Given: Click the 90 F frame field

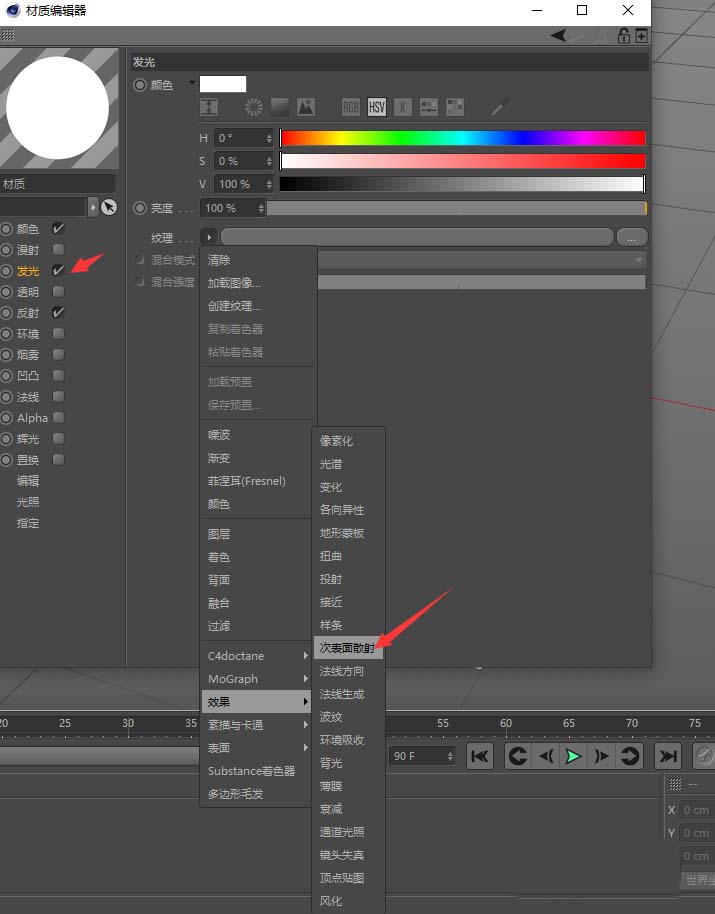Looking at the screenshot, I should pyautogui.click(x=422, y=756).
